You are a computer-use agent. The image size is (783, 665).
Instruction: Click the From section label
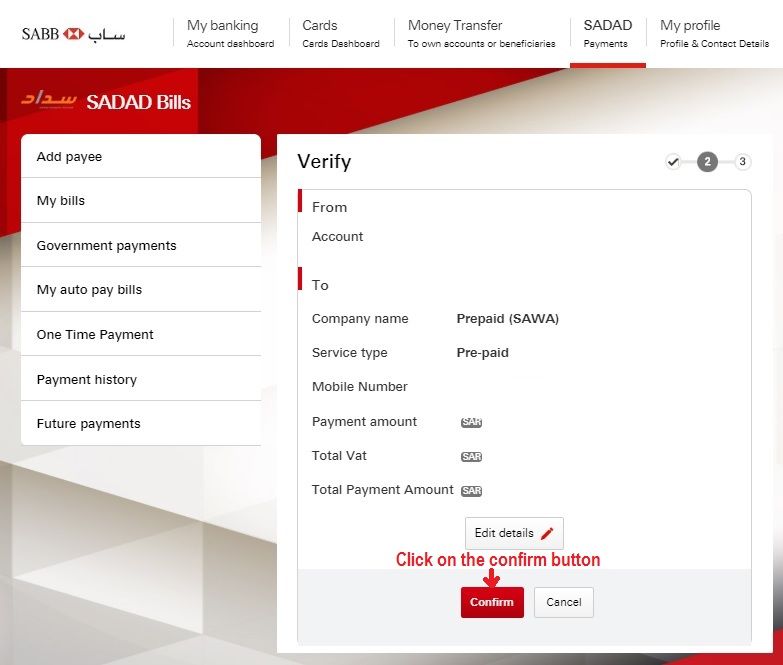[x=329, y=207]
